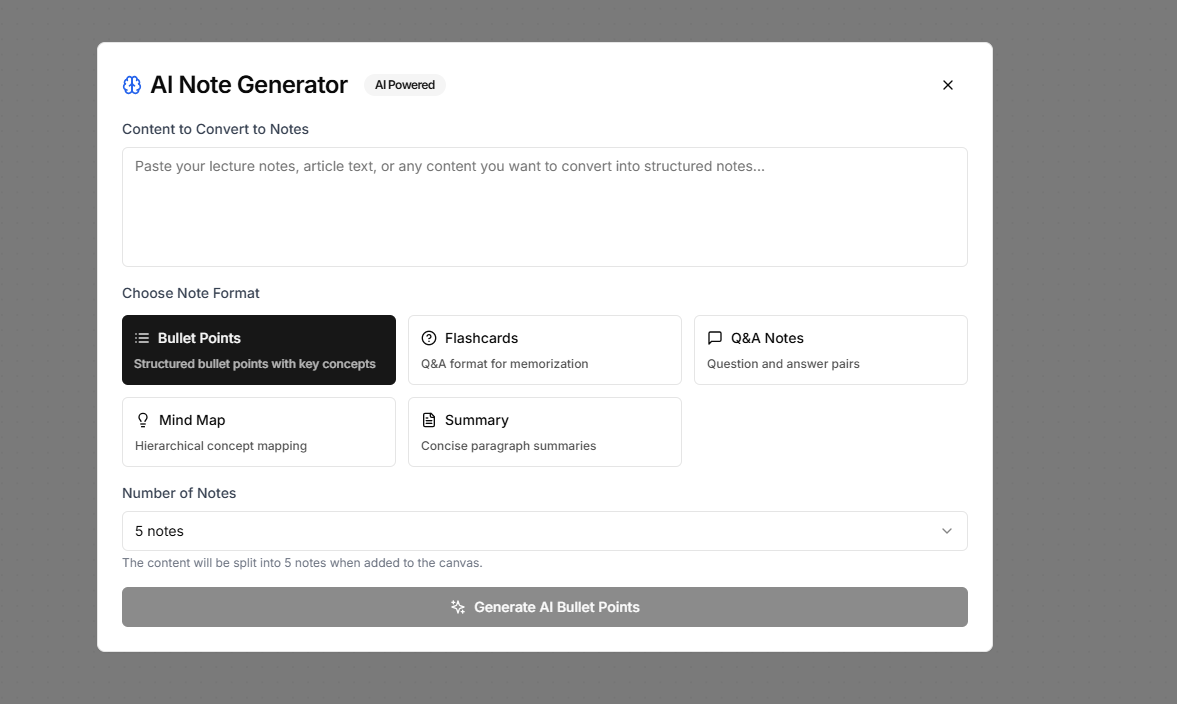The image size is (1177, 704).
Task: Click the Mind Map lightbulb icon
Action: (143, 420)
